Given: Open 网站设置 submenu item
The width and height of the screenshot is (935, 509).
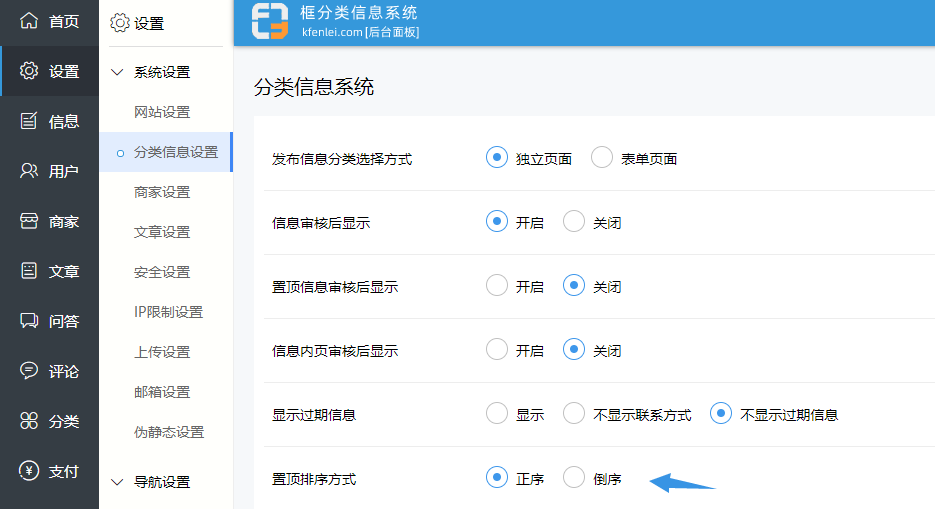Looking at the screenshot, I should tap(162, 112).
